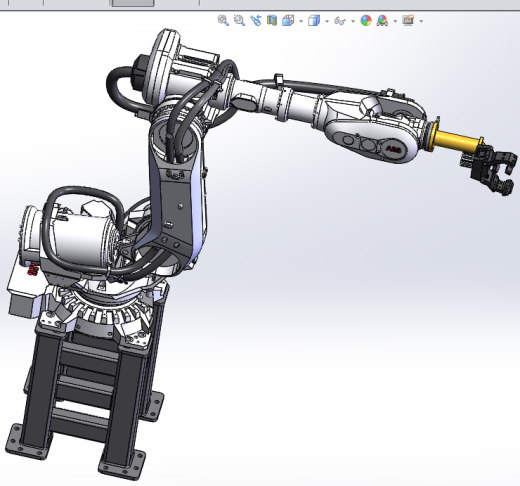Open the View Settings monitor icon

point(408,21)
